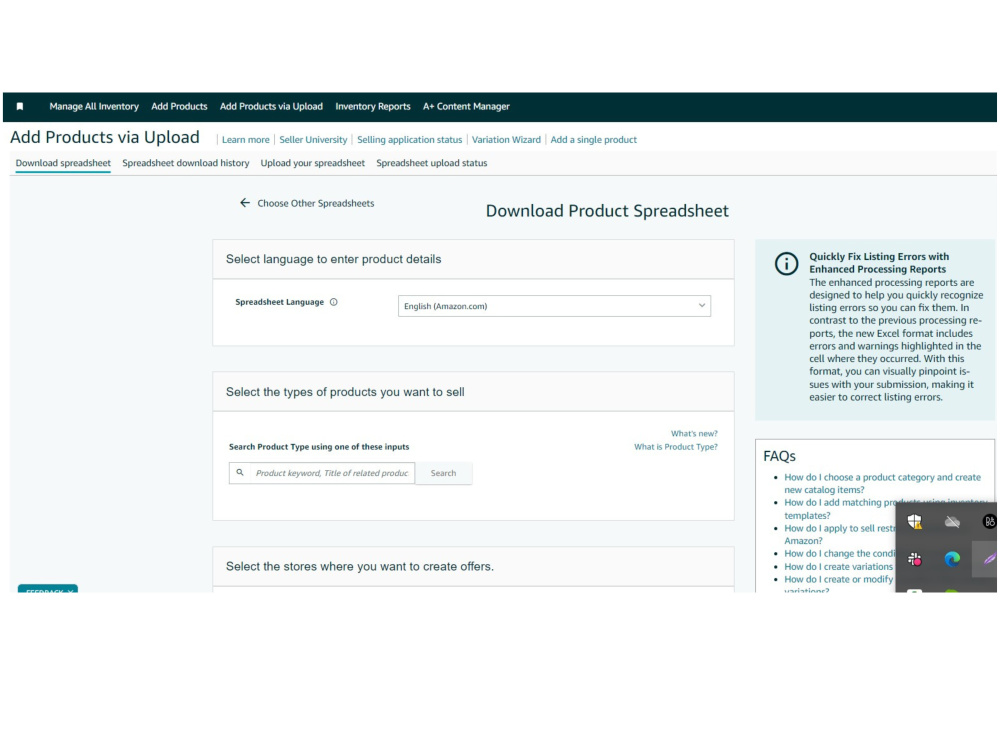Open FAQ How do I change the condition
The height and width of the screenshot is (750, 1000).
pos(839,554)
